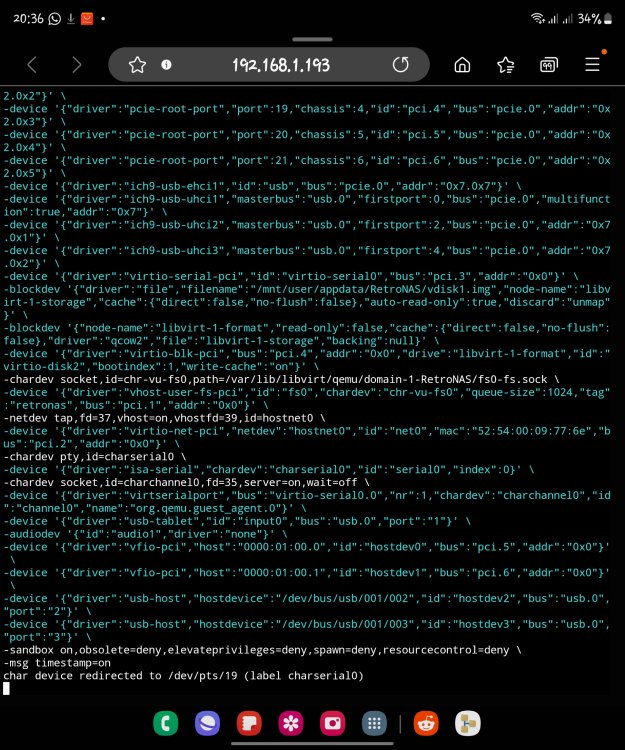Open the last recent app icon in dock
Screen dimensions: 625x750
(x=468, y=723)
